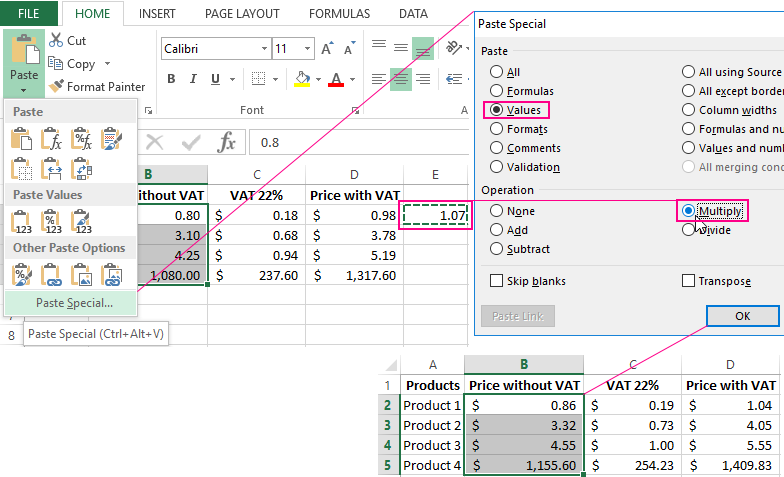Click the Paste Link icon under Other Paste Options

point(51,274)
